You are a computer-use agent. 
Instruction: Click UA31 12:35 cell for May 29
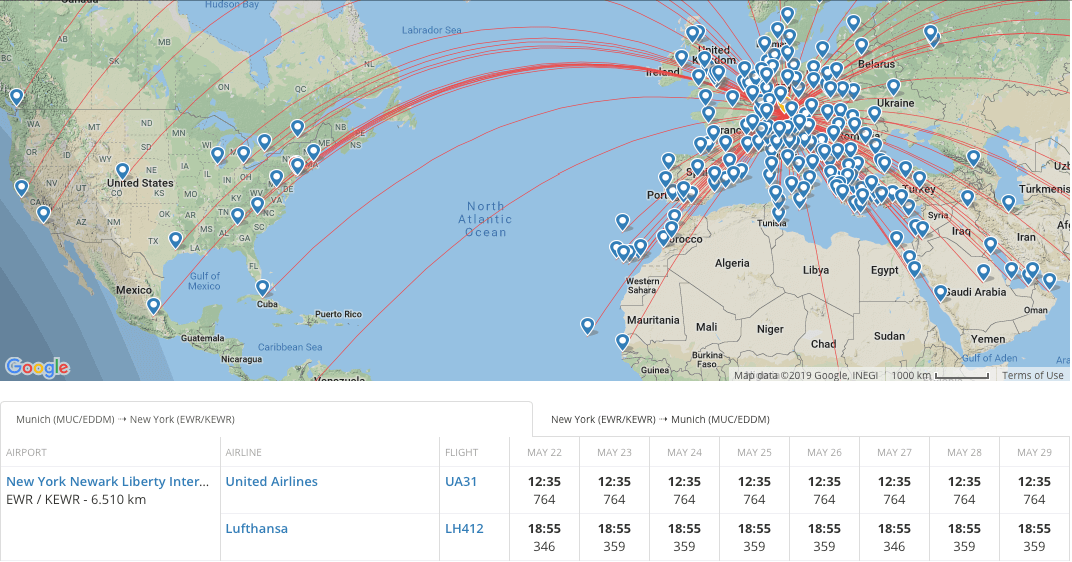1034,490
